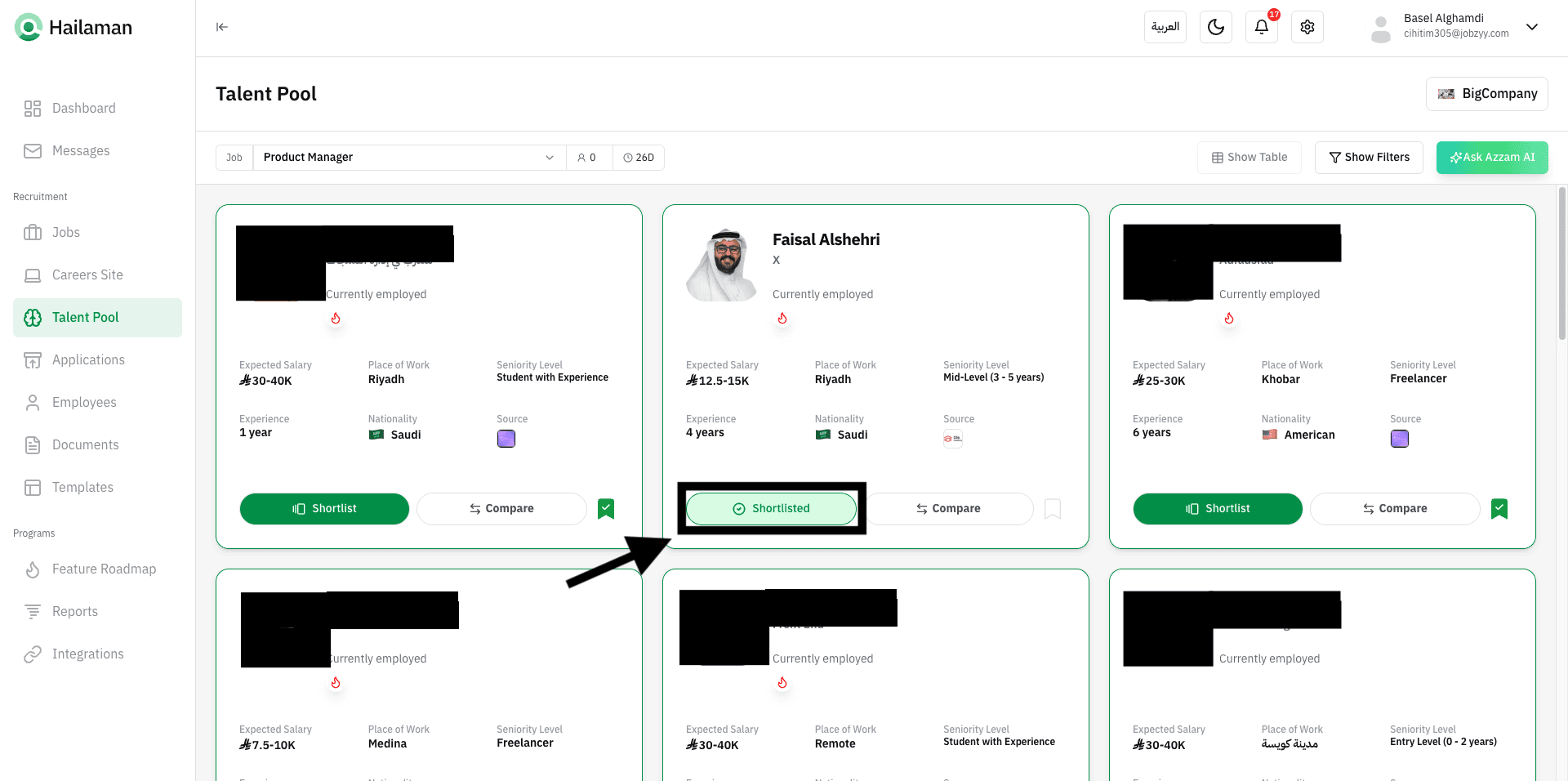1568x781 pixels.
Task: Click the Hailaman logo icon
Action: 29,27
